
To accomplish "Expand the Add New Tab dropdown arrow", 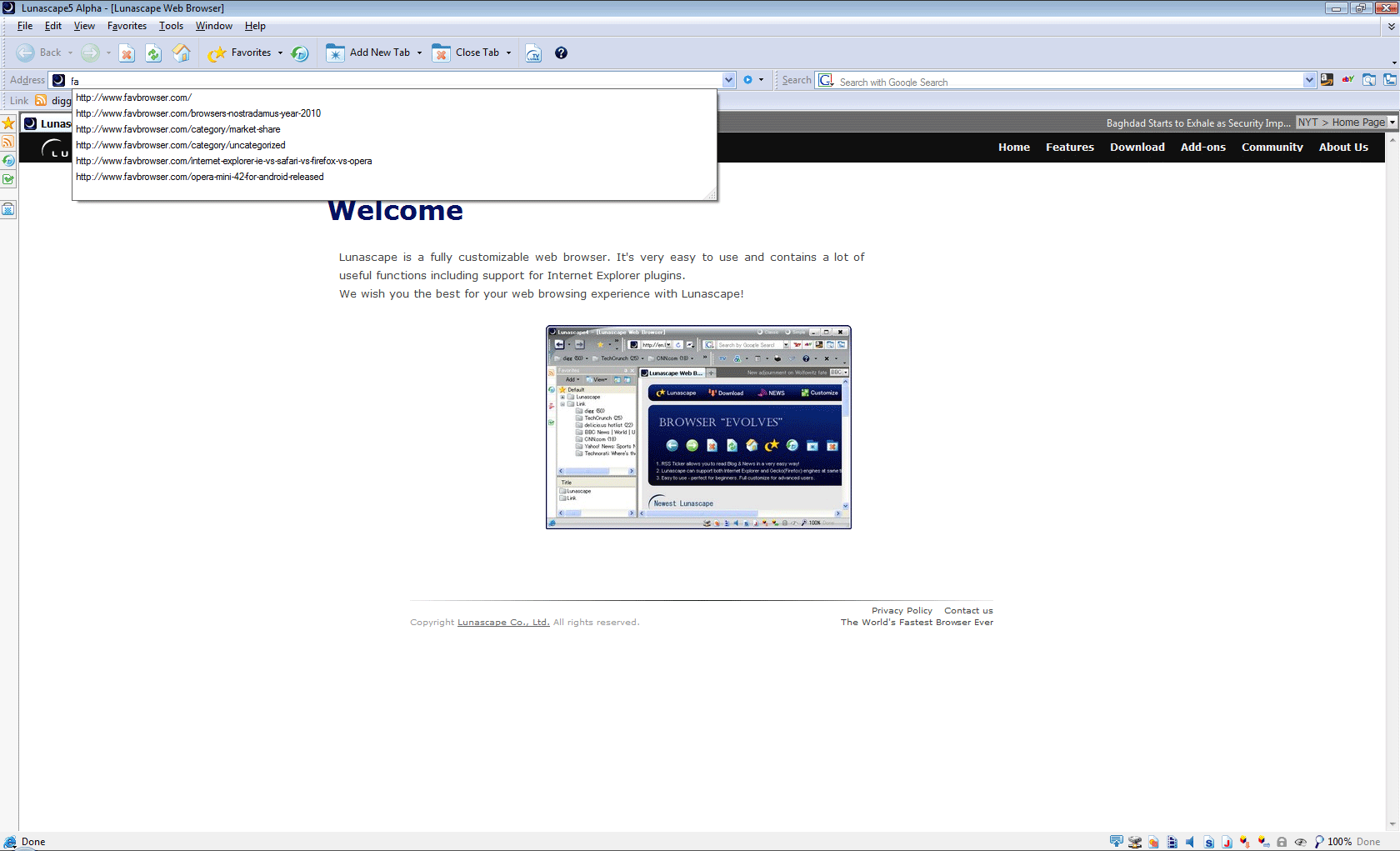I will [x=419, y=53].
